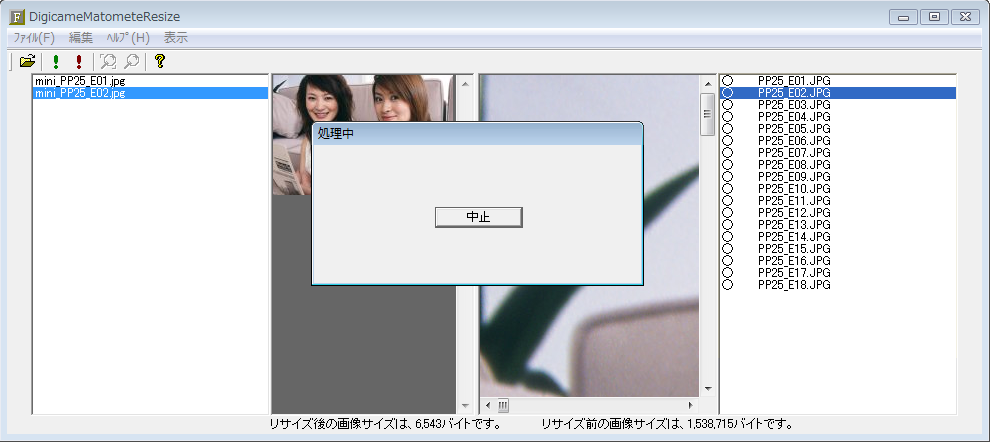Click the 中止 cancel button
The image size is (991, 443).
tap(478, 217)
